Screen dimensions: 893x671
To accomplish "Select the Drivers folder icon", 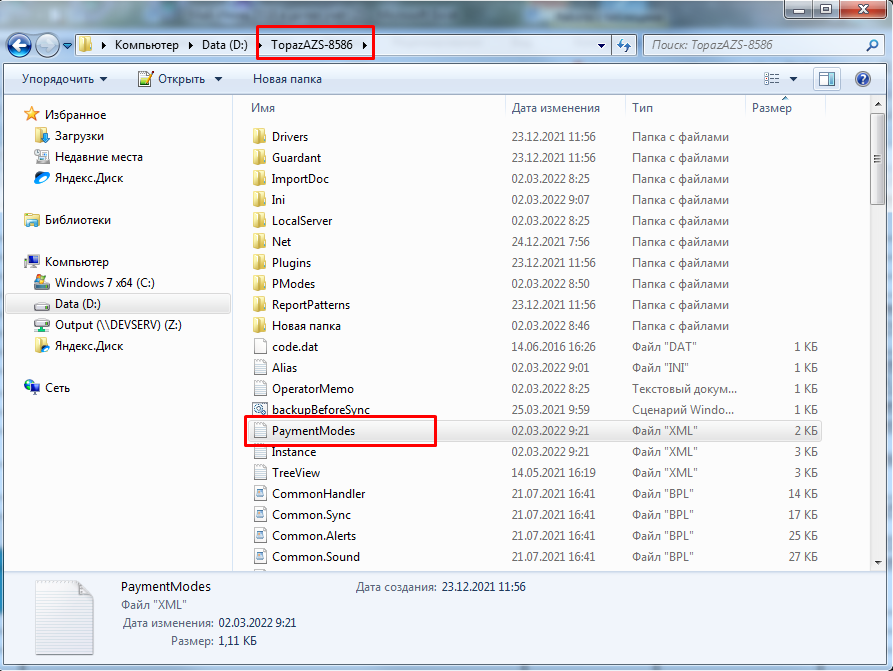I will pyautogui.click(x=260, y=136).
